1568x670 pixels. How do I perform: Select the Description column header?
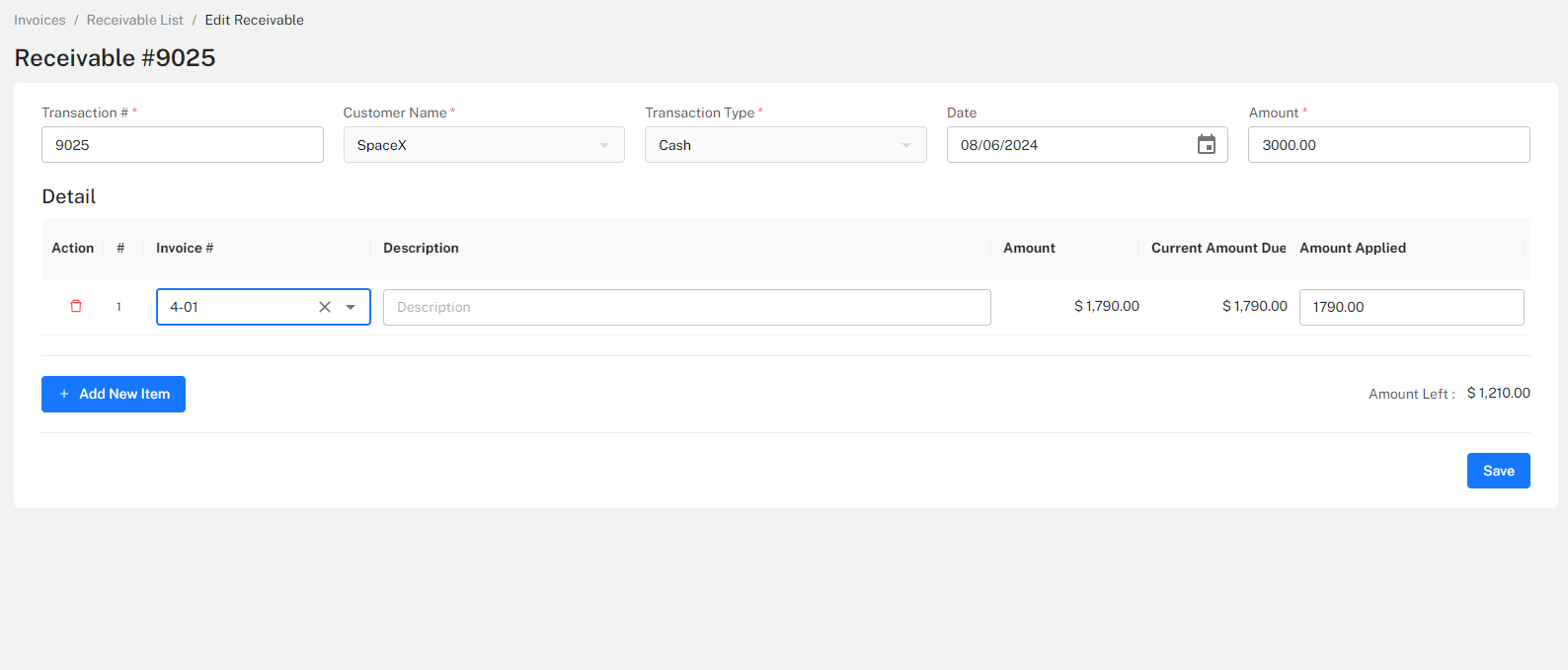click(421, 248)
